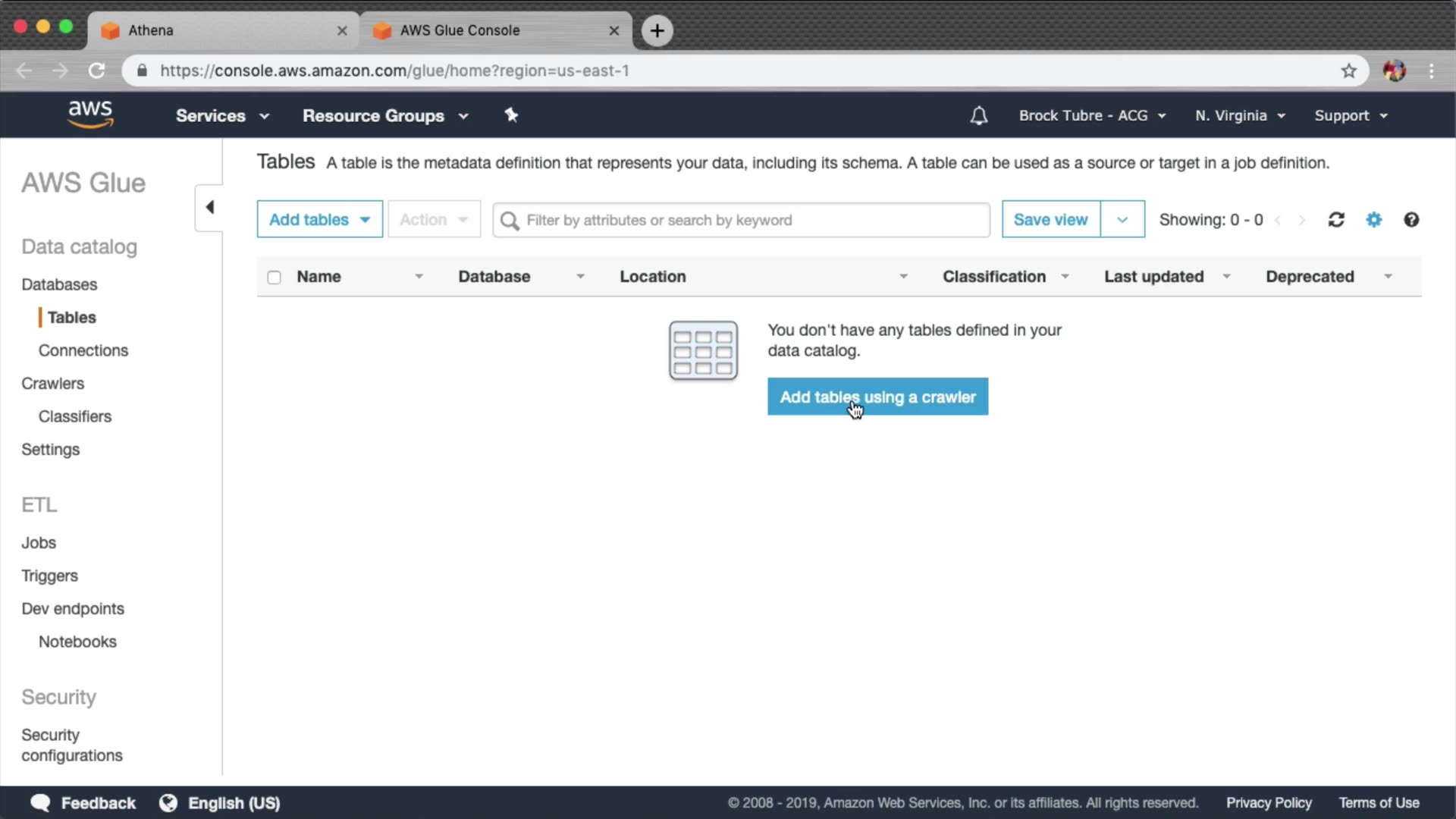Viewport: 1456px width, 819px height.
Task: Open the Save view dropdown arrow
Action: [1122, 220]
